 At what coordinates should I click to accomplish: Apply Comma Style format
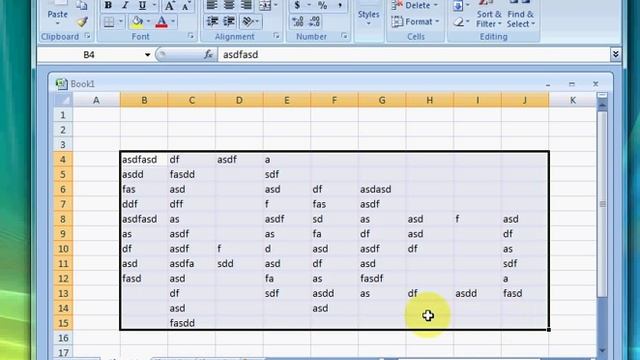point(340,5)
